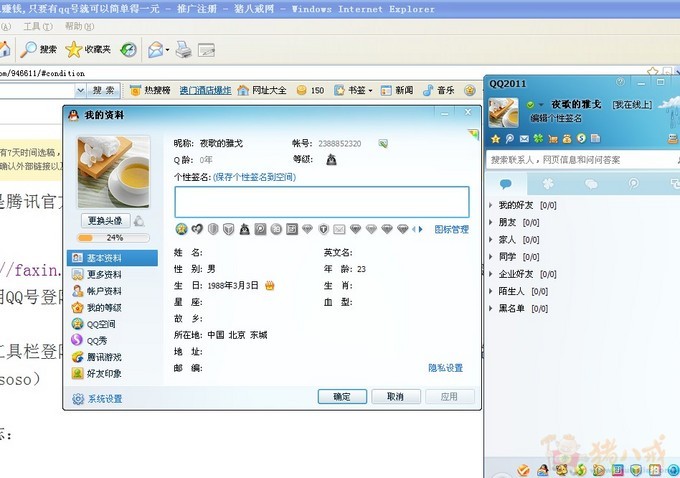The width and height of the screenshot is (680, 478).
Task: Click the 更换头像 button
Action: [105, 221]
